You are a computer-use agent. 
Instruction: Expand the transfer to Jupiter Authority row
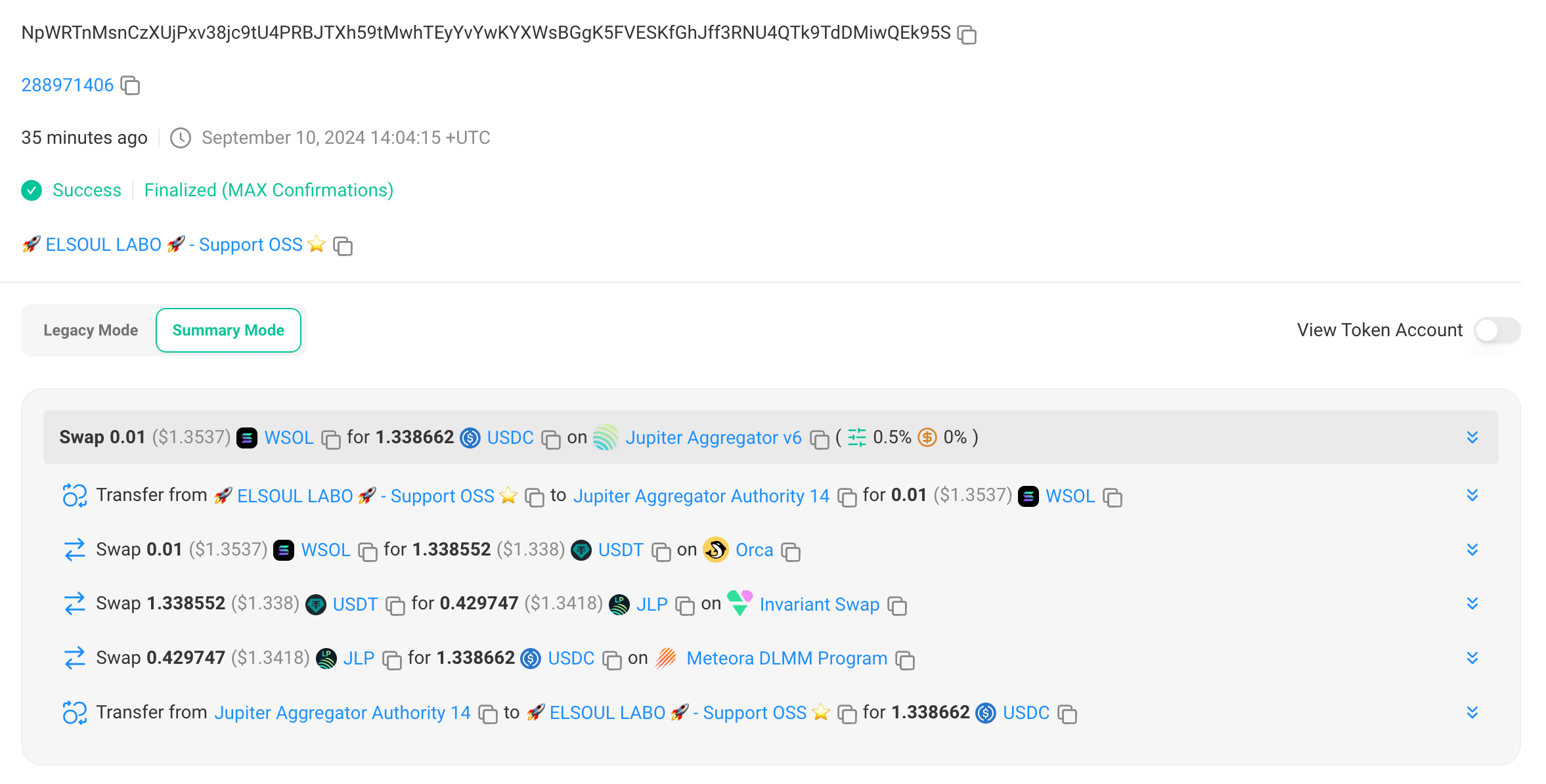pyautogui.click(x=1472, y=495)
